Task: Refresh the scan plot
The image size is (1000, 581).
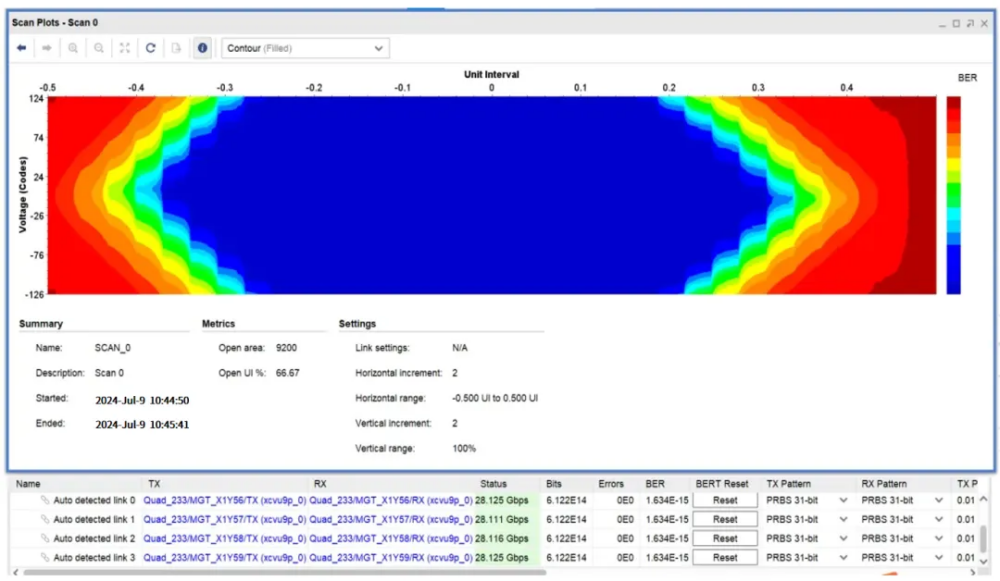Action: click(150, 48)
